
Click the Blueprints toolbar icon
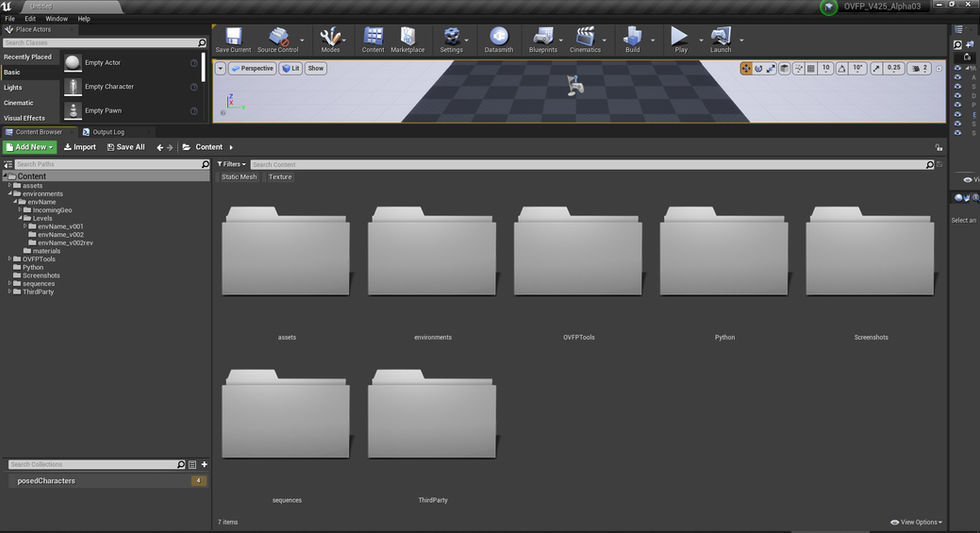[543, 36]
